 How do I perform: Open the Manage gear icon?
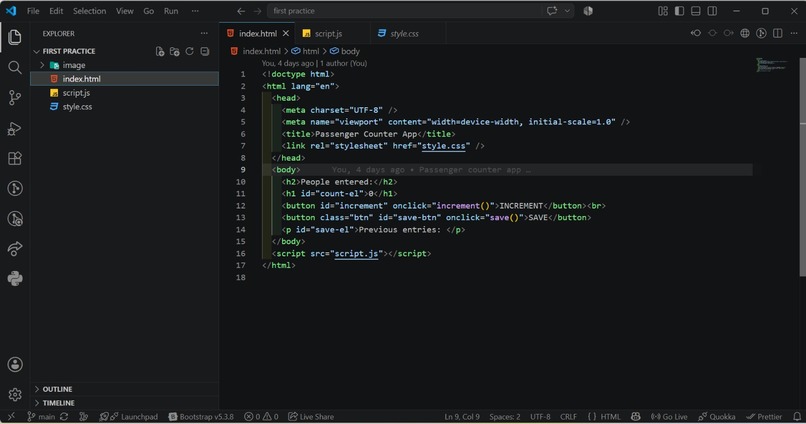click(x=15, y=394)
